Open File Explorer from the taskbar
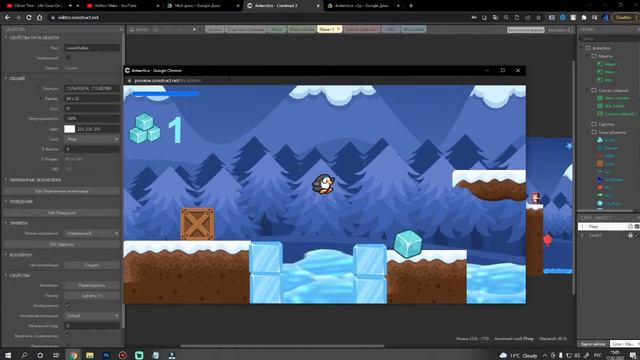This screenshot has width=640, height=360. pyautogui.click(x=89, y=355)
